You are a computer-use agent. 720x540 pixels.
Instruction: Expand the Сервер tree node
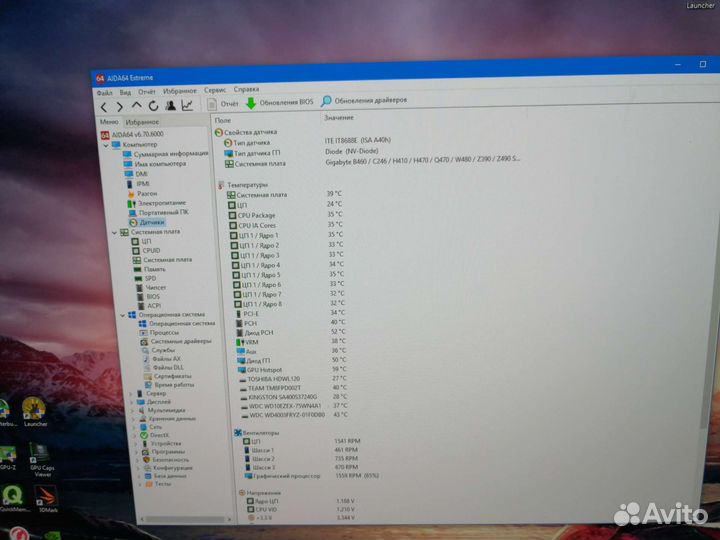[131, 394]
